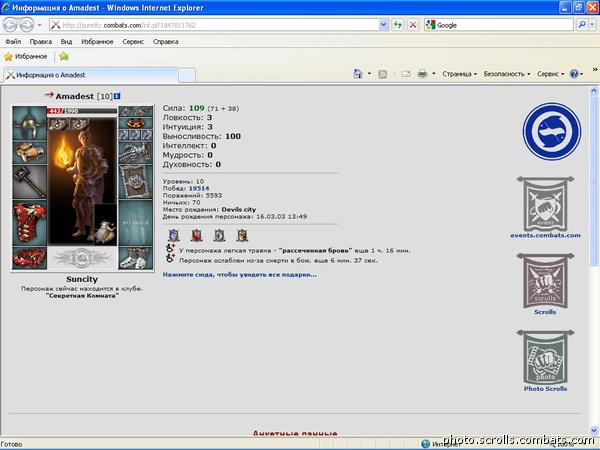Open the Вид menu
Screen dimensions: 600x450
66,42
